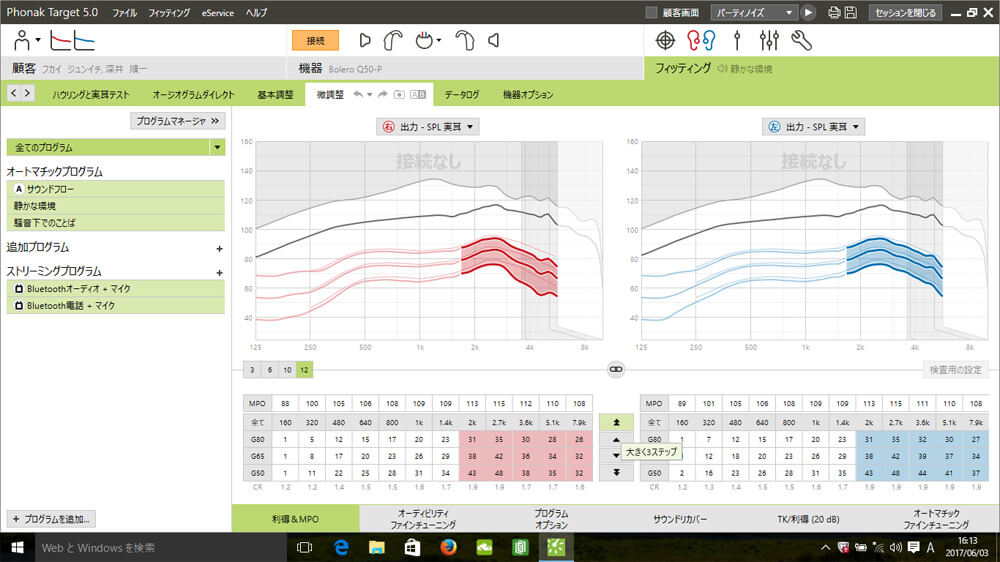Screen dimensions: 1000x562
Task: Open the パーティノイズ sound dropdown
Action: click(754, 12)
